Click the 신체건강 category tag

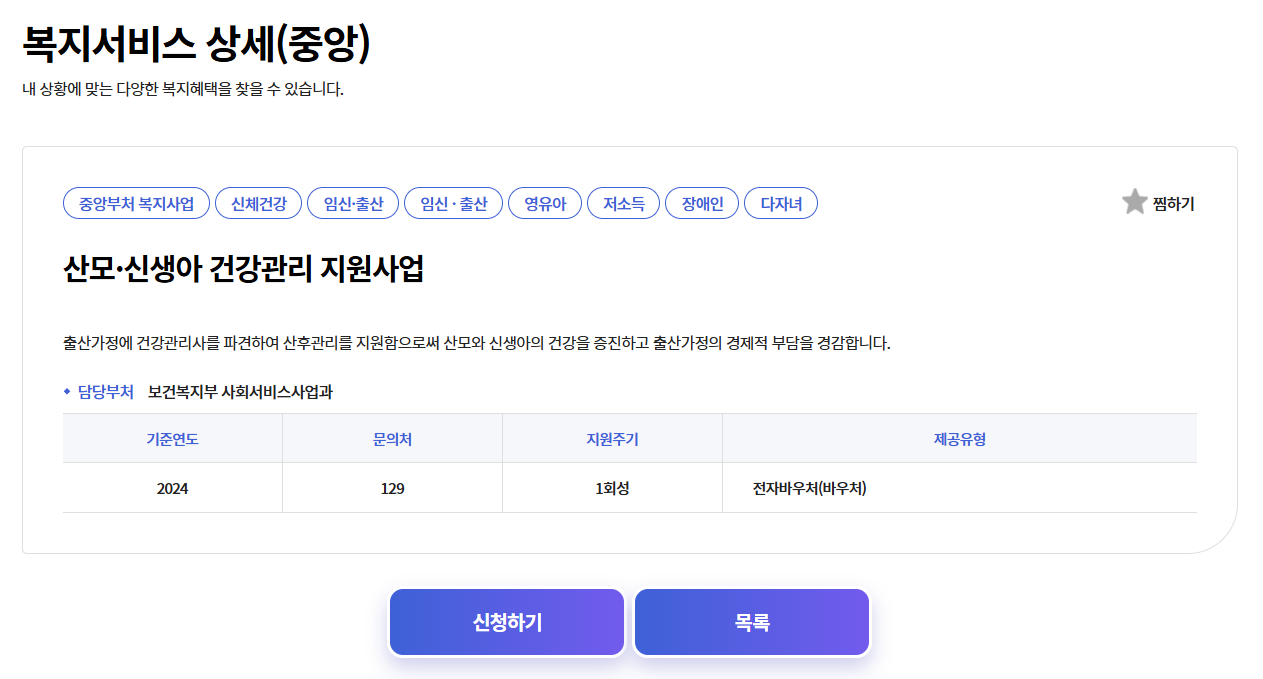pyautogui.click(x=258, y=202)
